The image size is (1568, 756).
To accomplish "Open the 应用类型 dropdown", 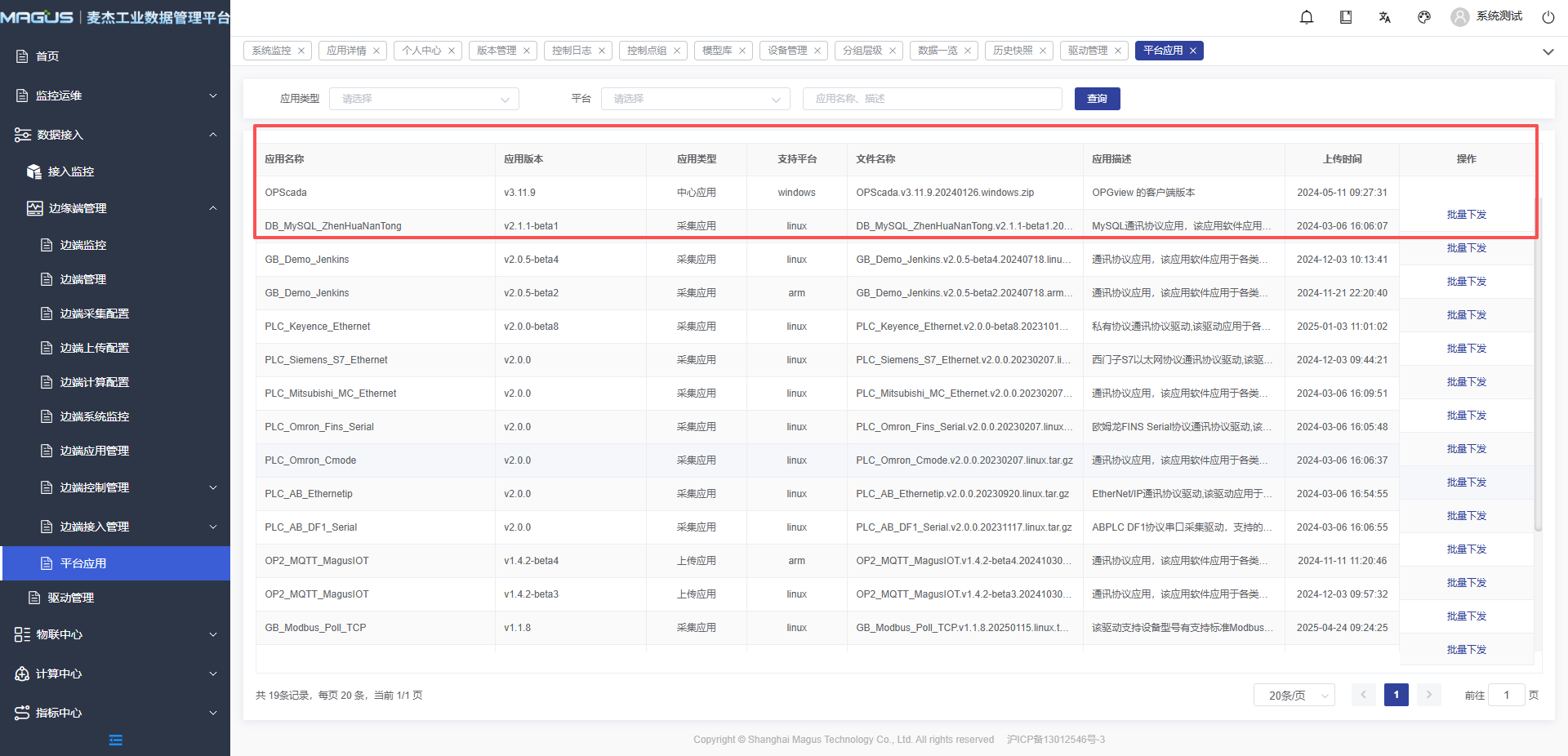I will [x=424, y=99].
